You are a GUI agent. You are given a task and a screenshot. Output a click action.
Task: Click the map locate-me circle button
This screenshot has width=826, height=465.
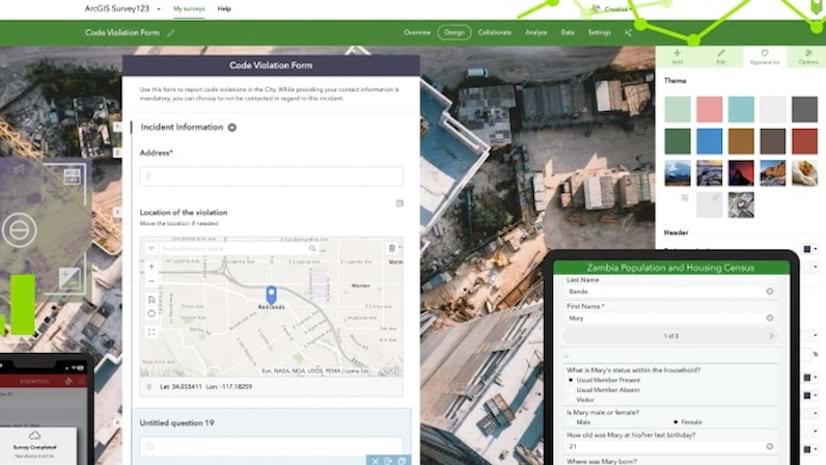coord(152,314)
